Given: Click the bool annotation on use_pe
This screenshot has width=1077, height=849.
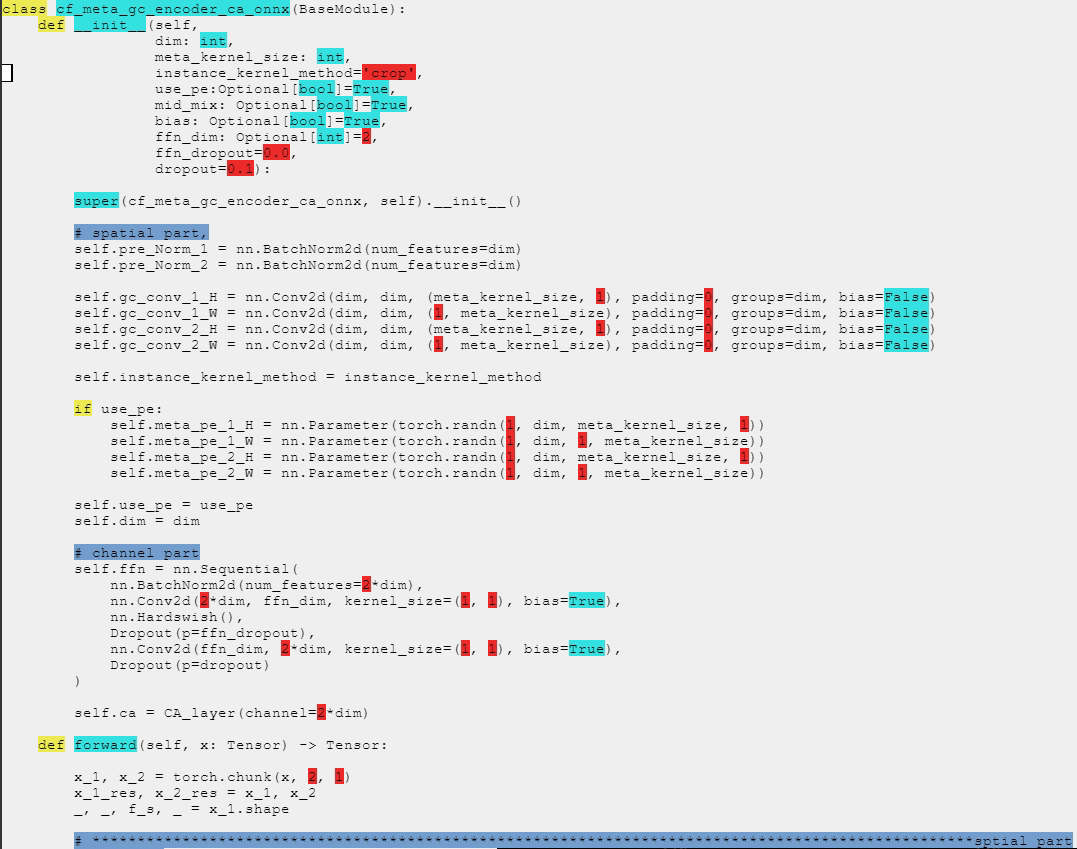Looking at the screenshot, I should 317,88.
